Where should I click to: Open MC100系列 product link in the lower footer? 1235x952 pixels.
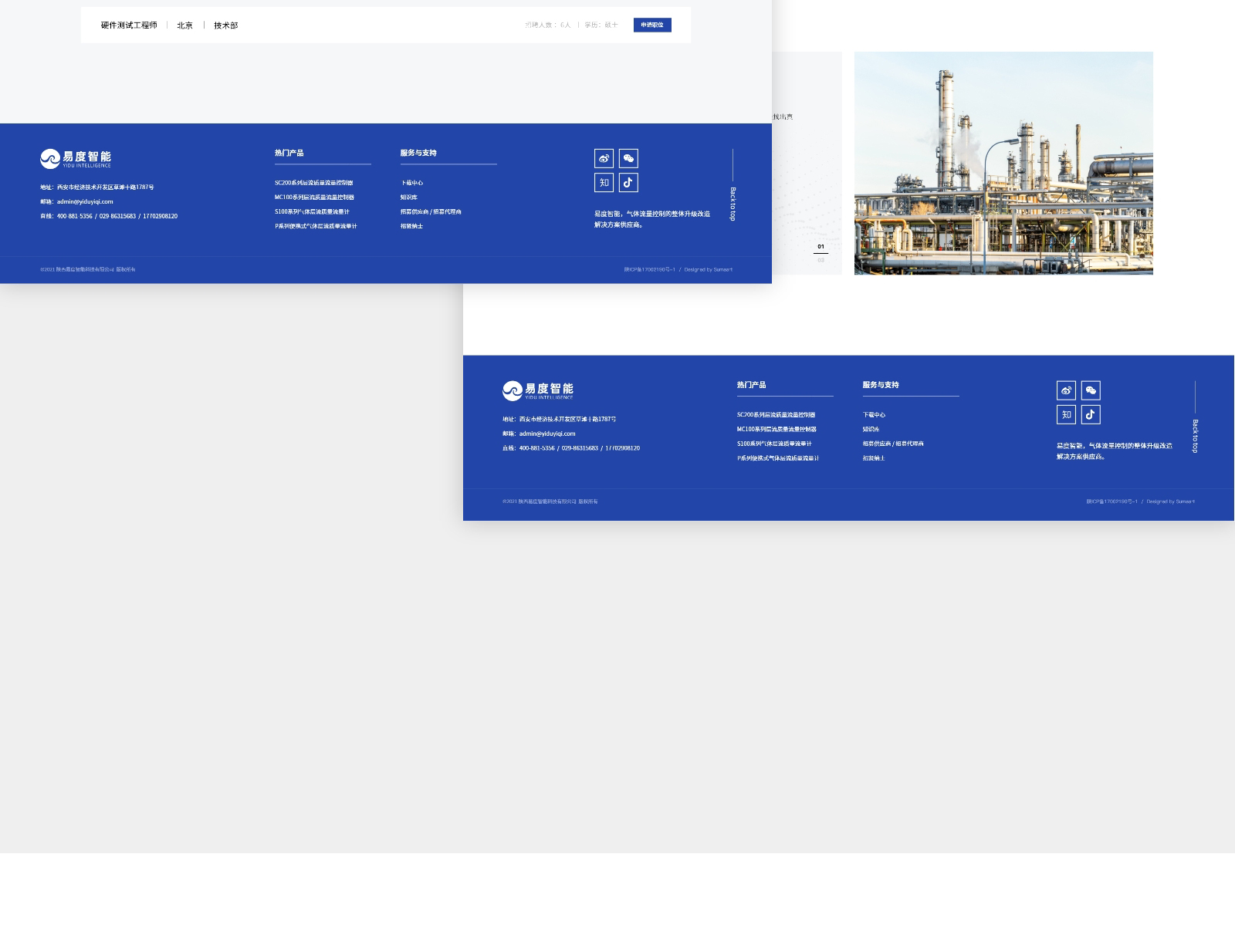tap(777, 430)
